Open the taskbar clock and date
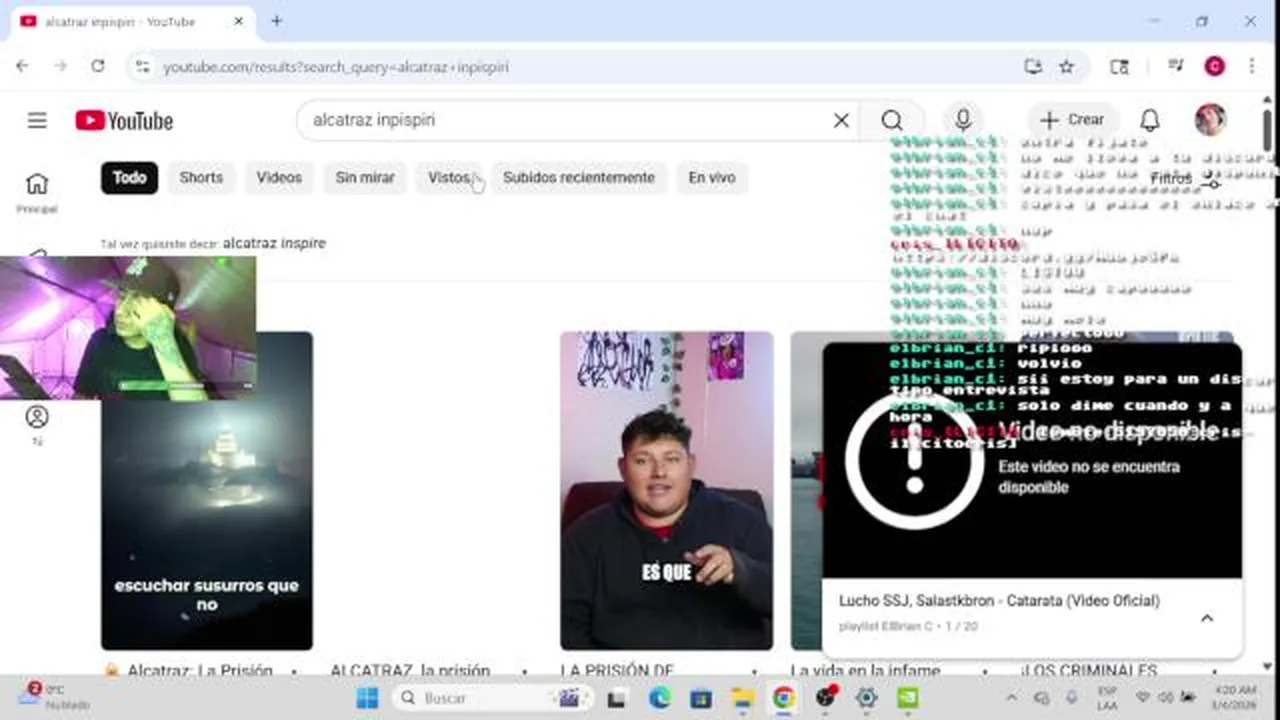This screenshot has width=1280, height=720. click(1236, 697)
